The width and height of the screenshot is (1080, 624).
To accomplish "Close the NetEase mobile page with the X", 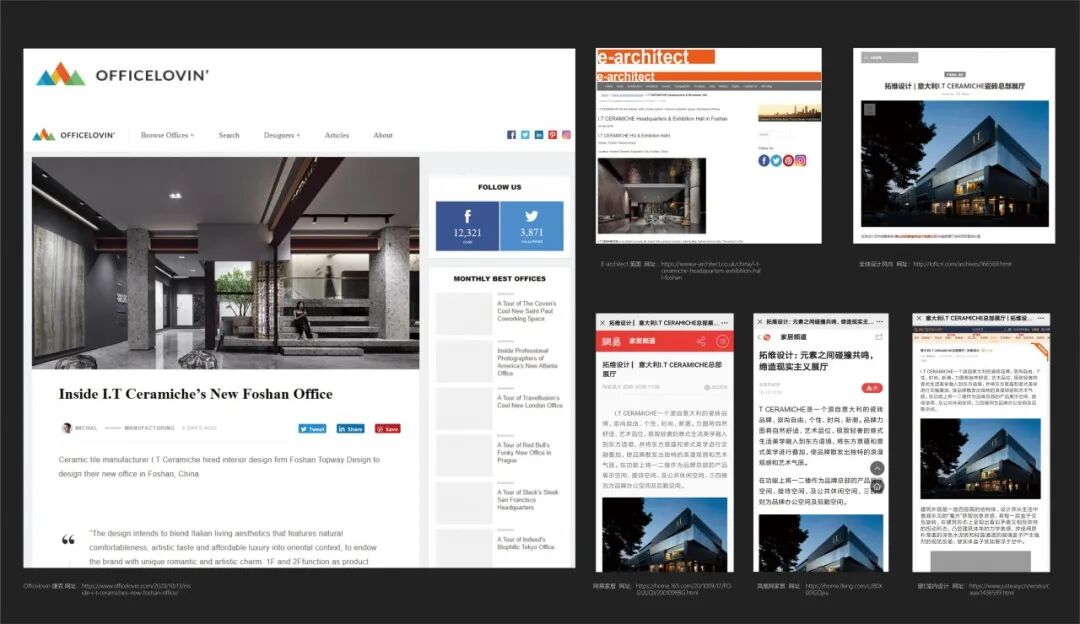I will click(x=602, y=322).
